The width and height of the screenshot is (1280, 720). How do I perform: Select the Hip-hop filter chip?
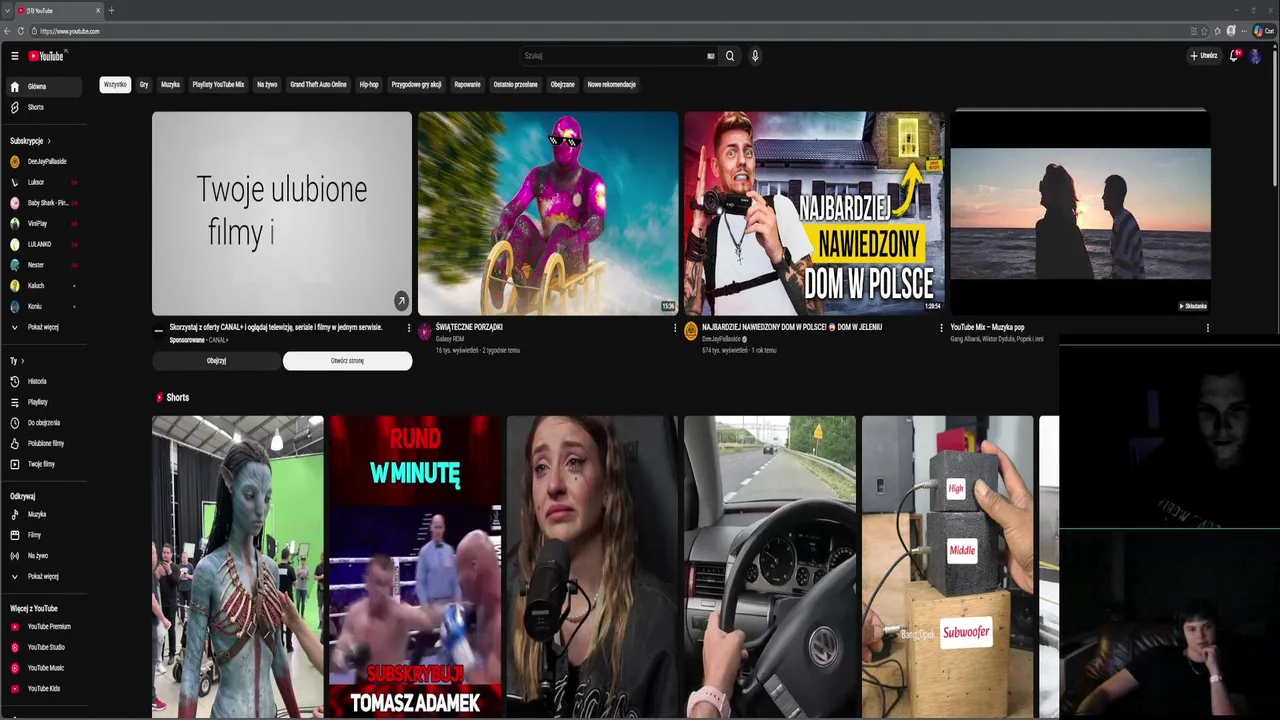pos(369,85)
